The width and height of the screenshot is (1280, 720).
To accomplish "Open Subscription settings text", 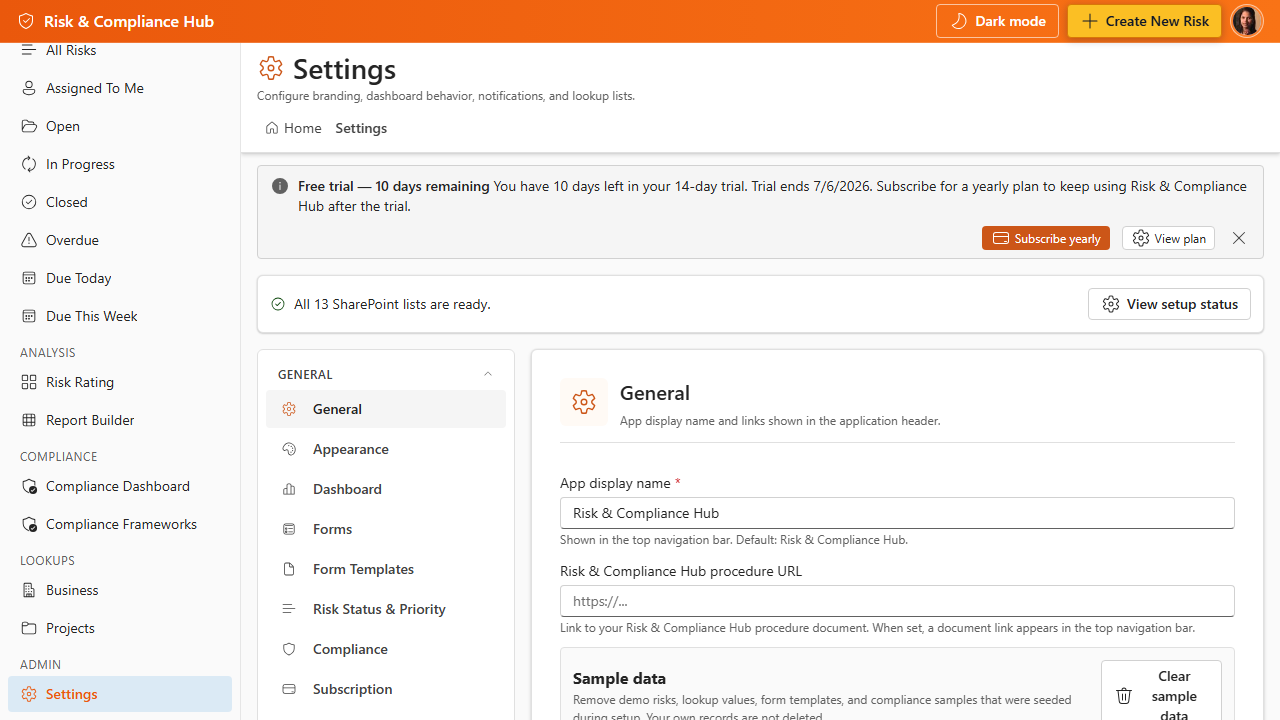I will click(352, 689).
